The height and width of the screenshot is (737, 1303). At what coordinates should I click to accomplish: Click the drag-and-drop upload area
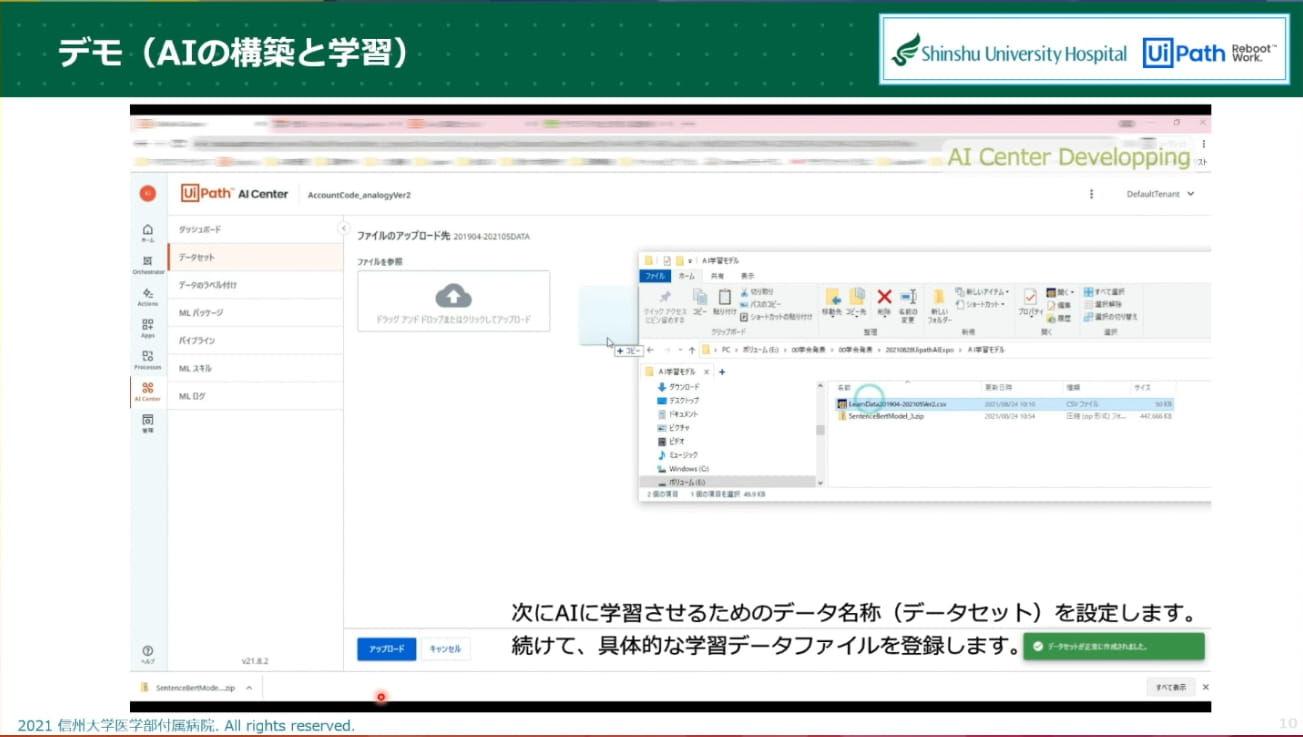[454, 302]
